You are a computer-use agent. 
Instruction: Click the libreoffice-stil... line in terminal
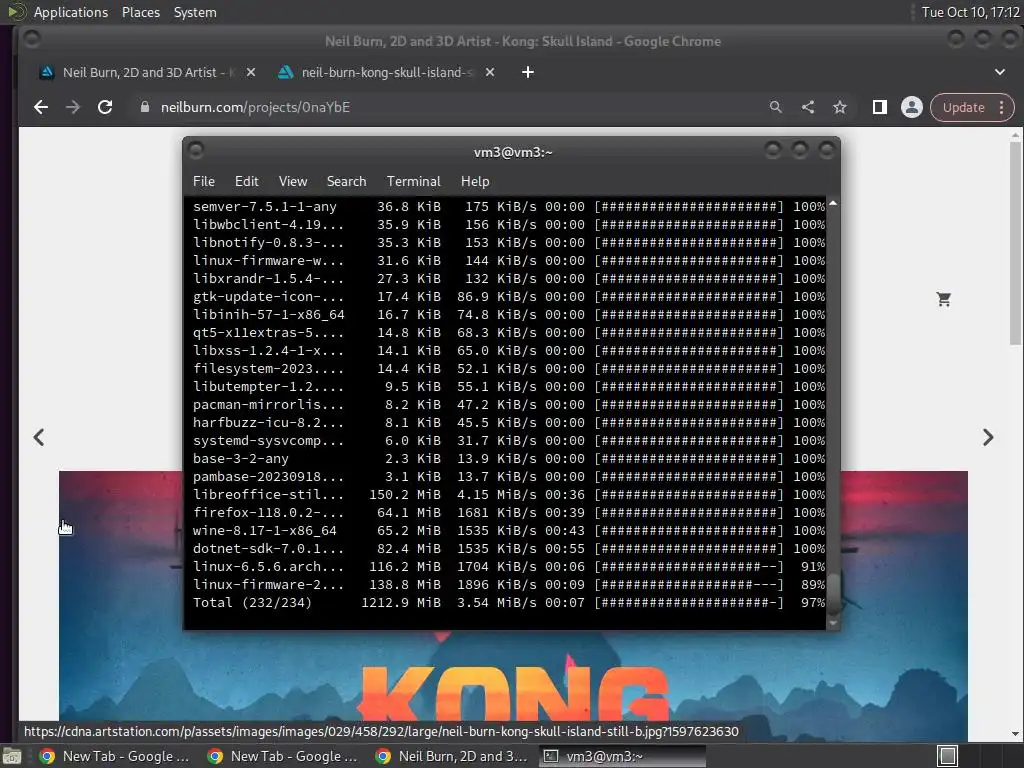(509, 494)
